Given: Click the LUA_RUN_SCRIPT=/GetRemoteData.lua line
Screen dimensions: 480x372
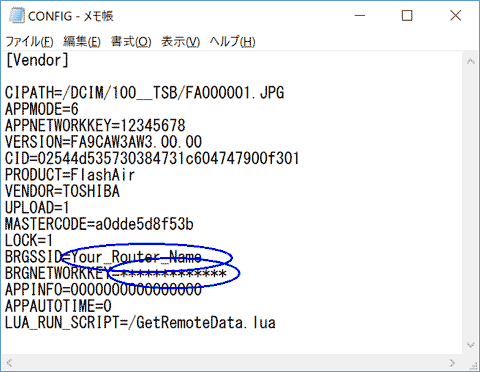Looking at the screenshot, I should [x=140, y=322].
